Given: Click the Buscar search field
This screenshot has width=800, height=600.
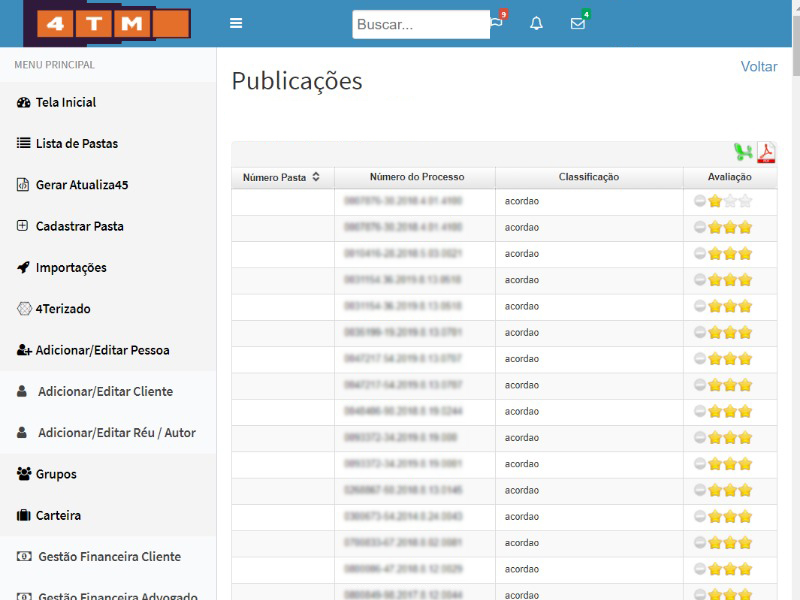Looking at the screenshot, I should (x=420, y=25).
